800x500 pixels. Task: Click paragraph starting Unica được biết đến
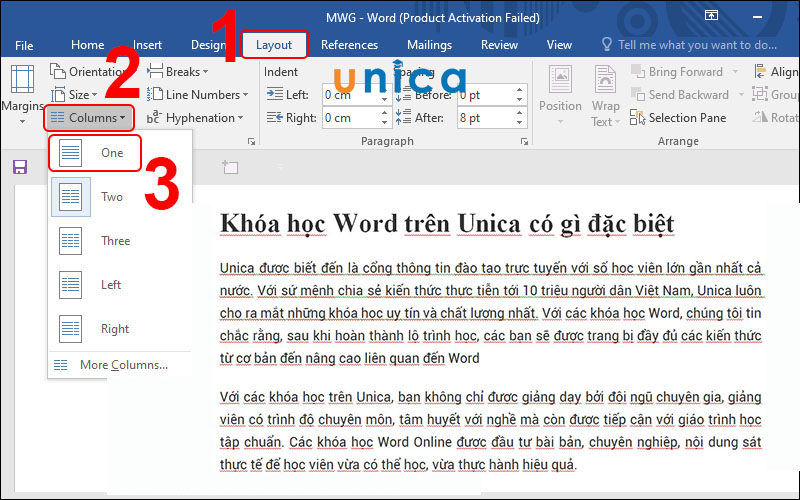tap(491, 313)
